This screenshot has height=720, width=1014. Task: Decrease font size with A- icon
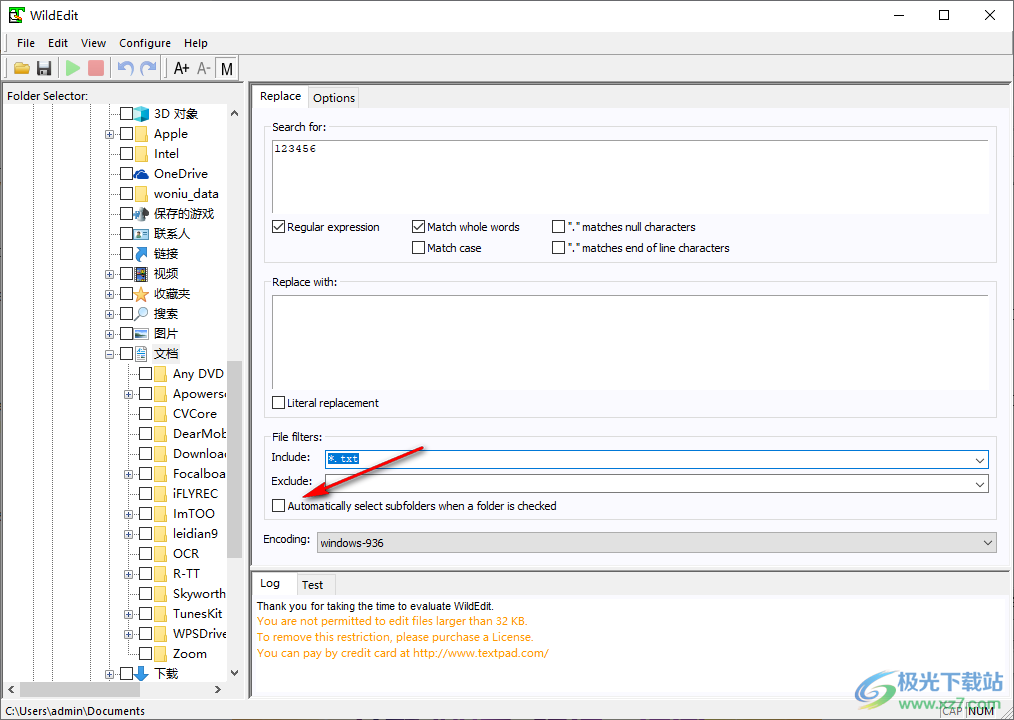pos(204,68)
